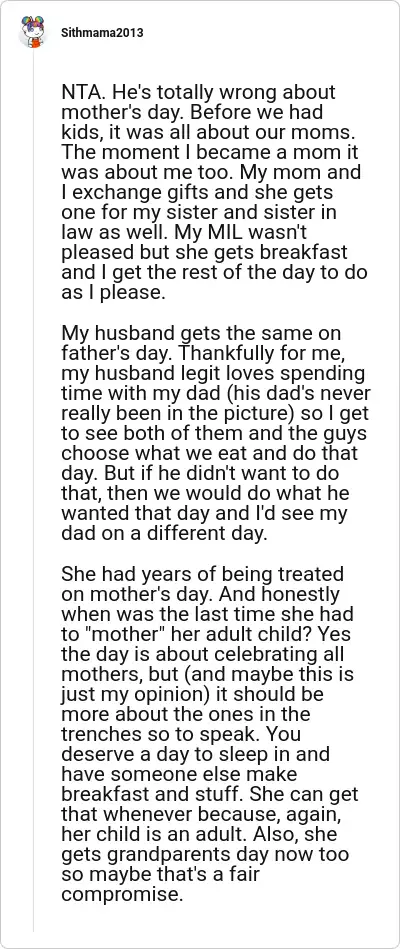This screenshot has width=400, height=949.
Task: Click the line "choose what we eat and do that"
Action: coord(209,453)
